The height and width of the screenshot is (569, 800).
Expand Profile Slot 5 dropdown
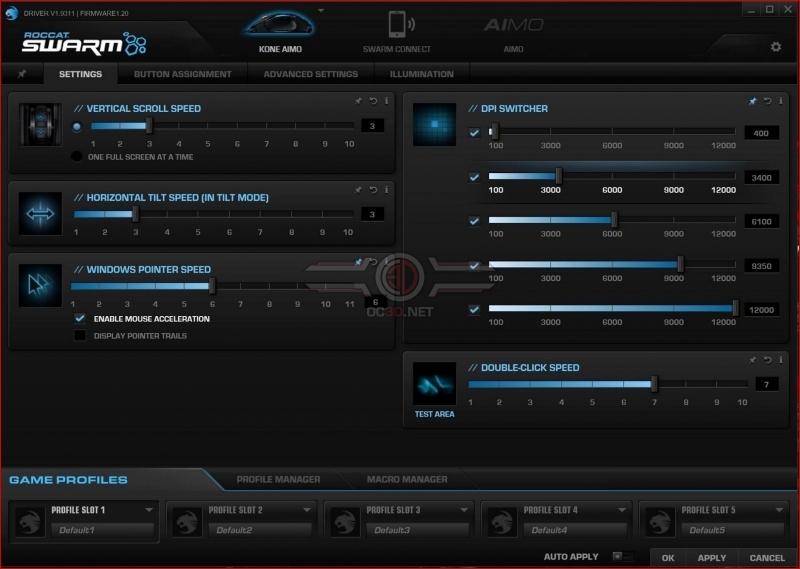(x=779, y=510)
